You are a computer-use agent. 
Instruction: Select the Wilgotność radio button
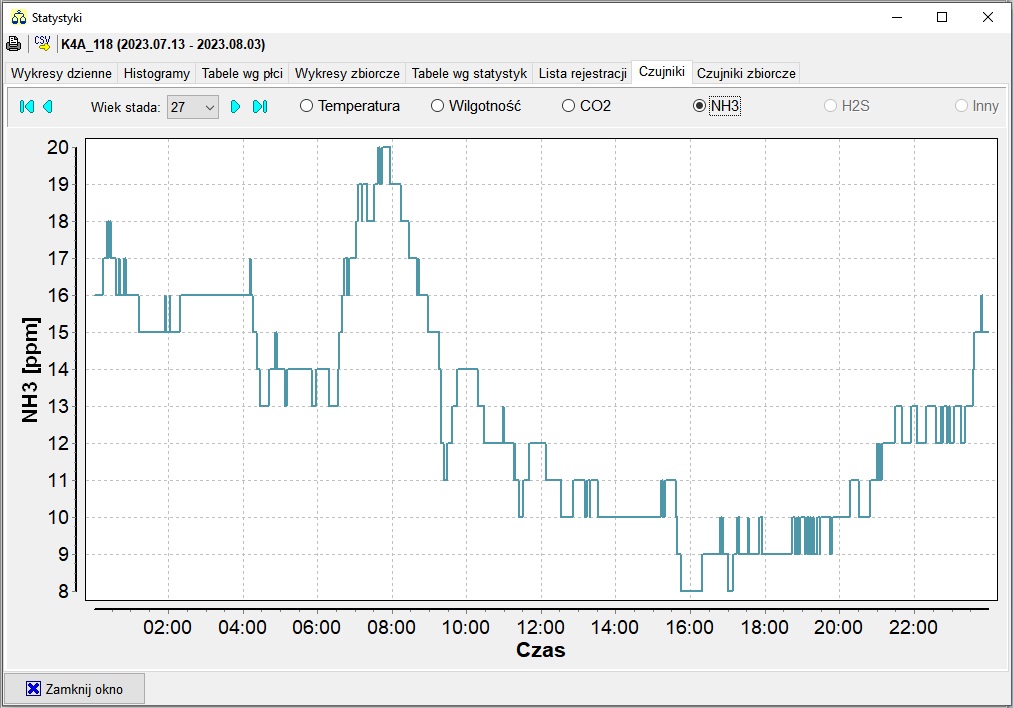[438, 106]
